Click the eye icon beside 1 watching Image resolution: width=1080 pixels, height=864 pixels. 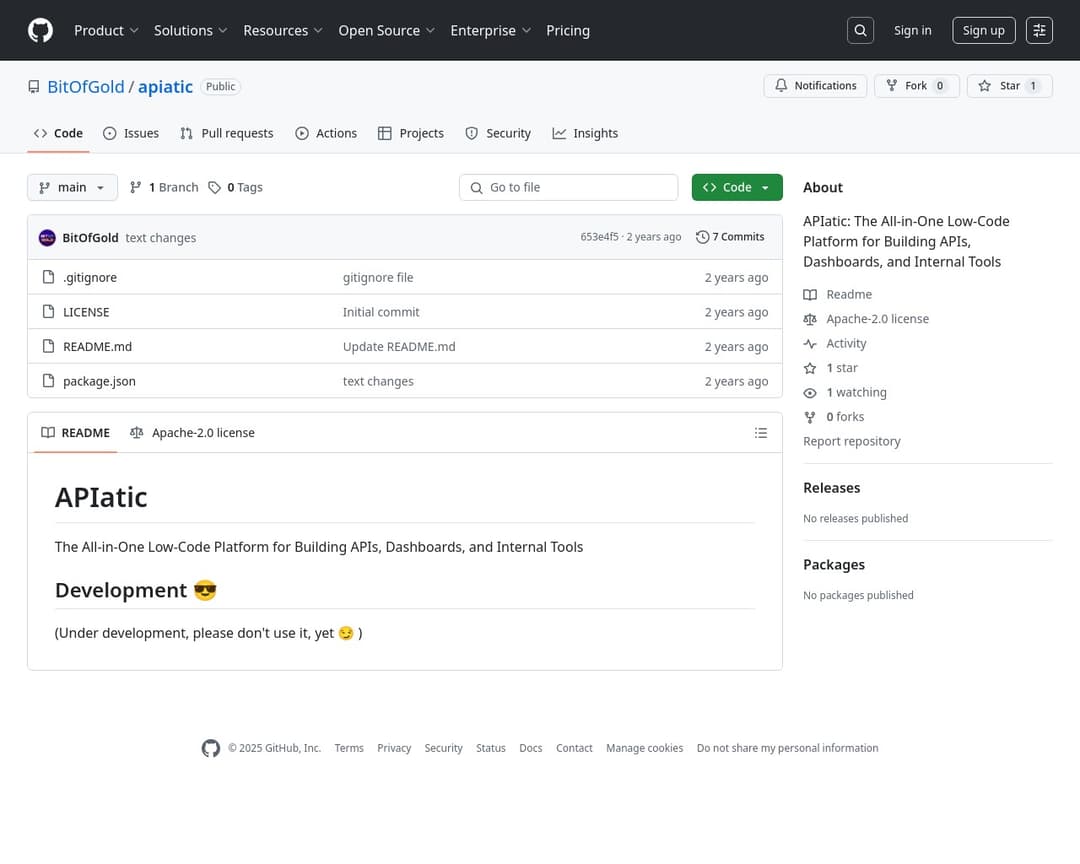810,393
